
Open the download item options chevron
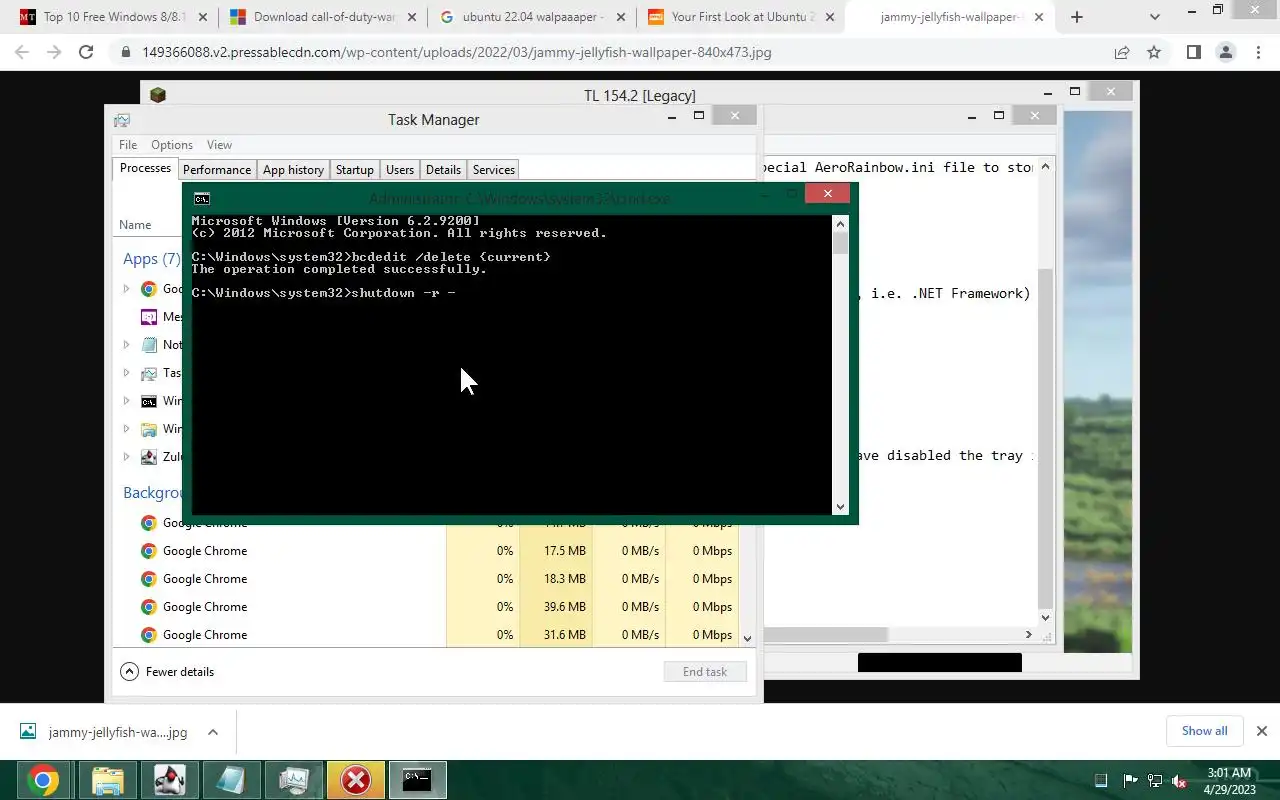click(213, 732)
